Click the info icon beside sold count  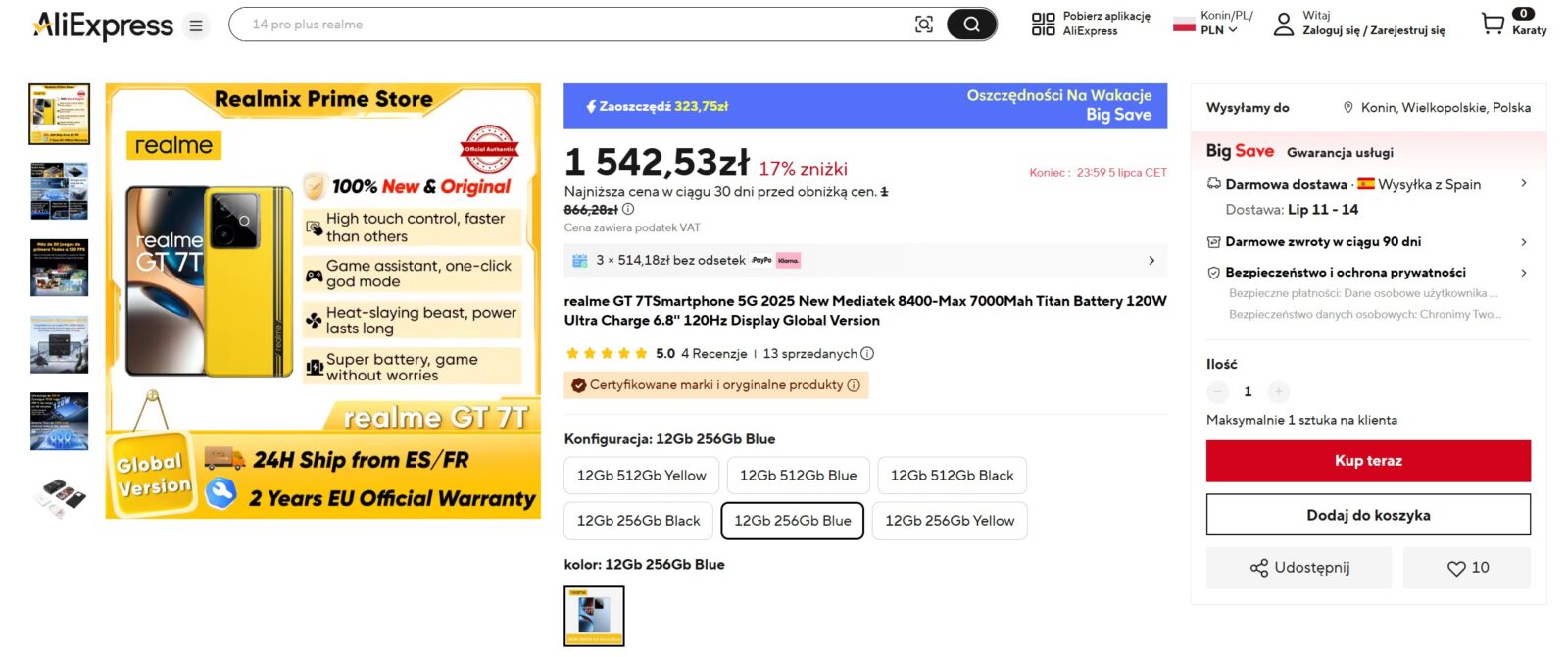coord(867,354)
